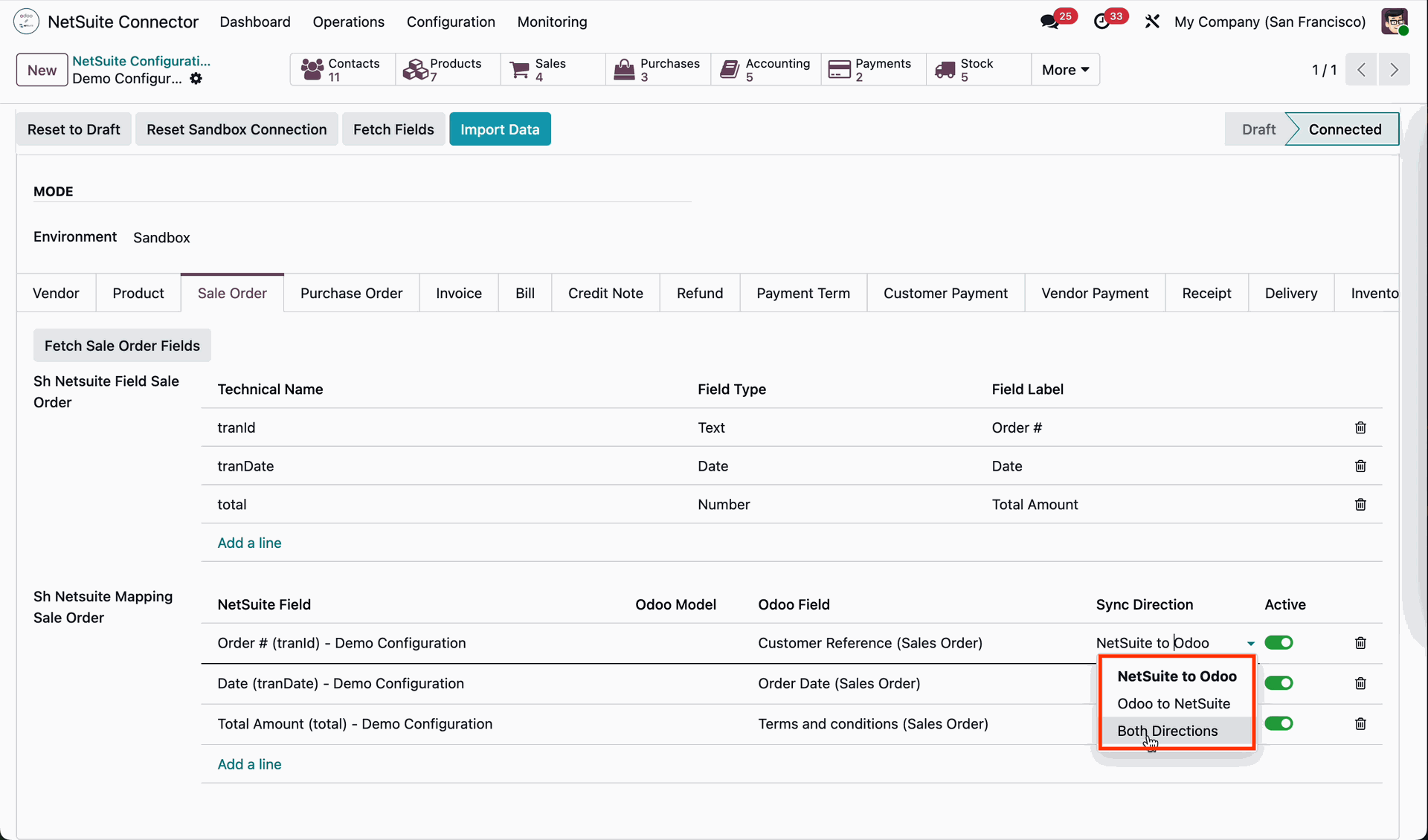
Task: Switch to the Vendor tab
Action: click(x=56, y=293)
